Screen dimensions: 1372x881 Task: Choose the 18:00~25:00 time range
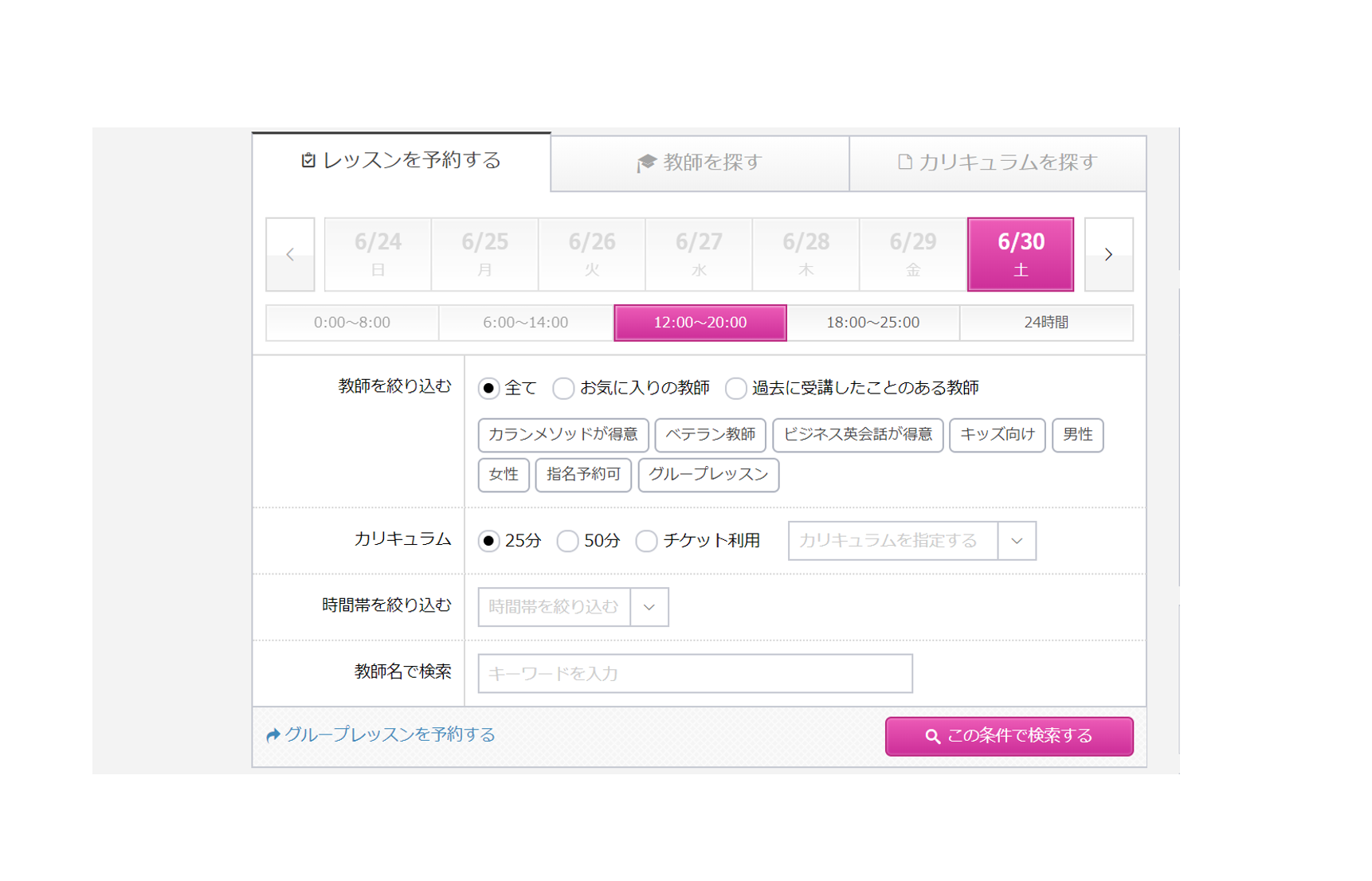(873, 323)
